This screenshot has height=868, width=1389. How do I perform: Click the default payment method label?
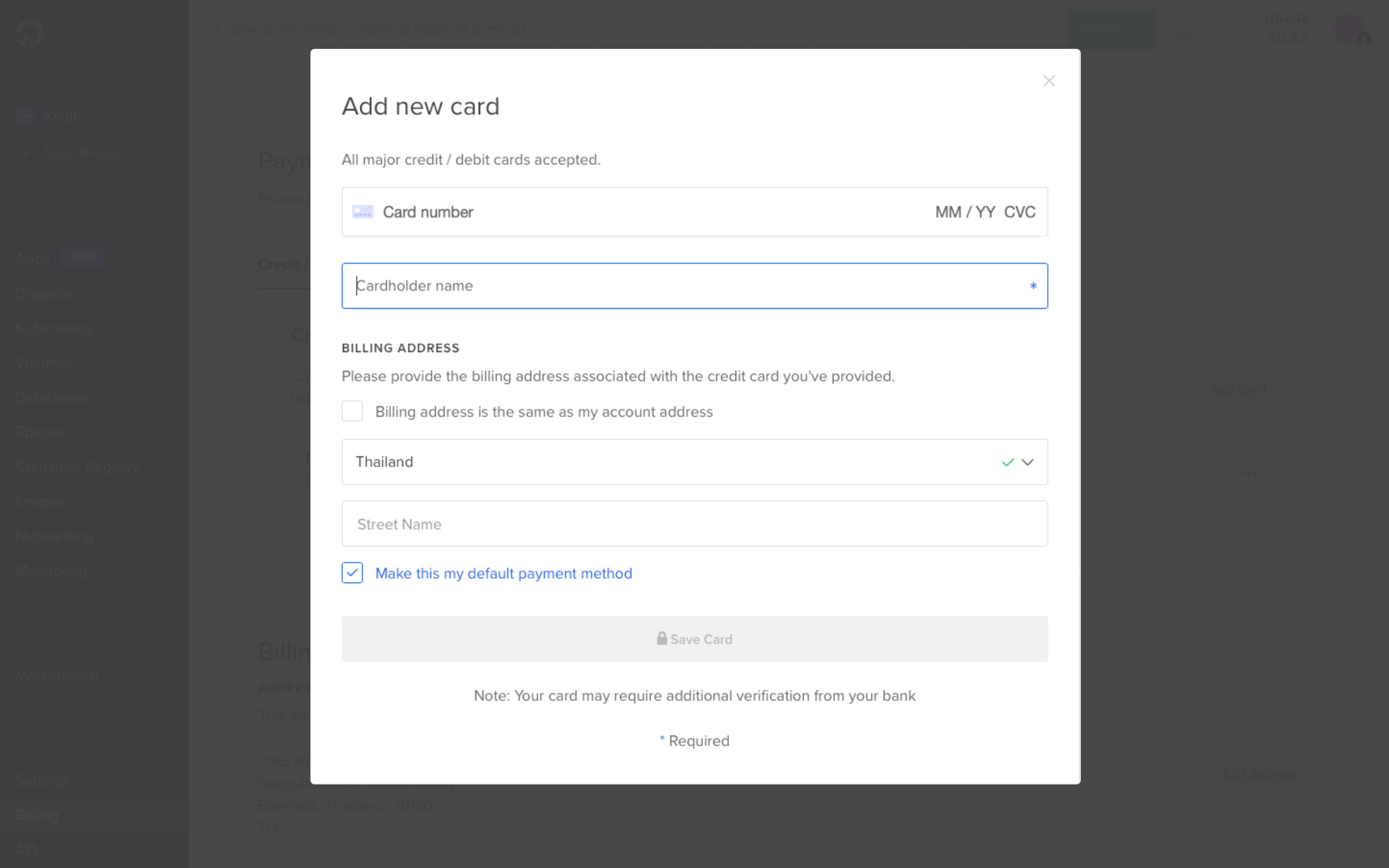coord(504,573)
